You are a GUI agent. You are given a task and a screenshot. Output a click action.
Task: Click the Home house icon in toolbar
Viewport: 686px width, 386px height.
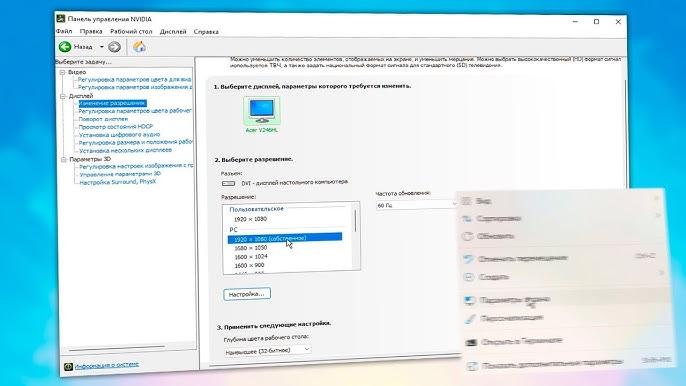tap(140, 47)
